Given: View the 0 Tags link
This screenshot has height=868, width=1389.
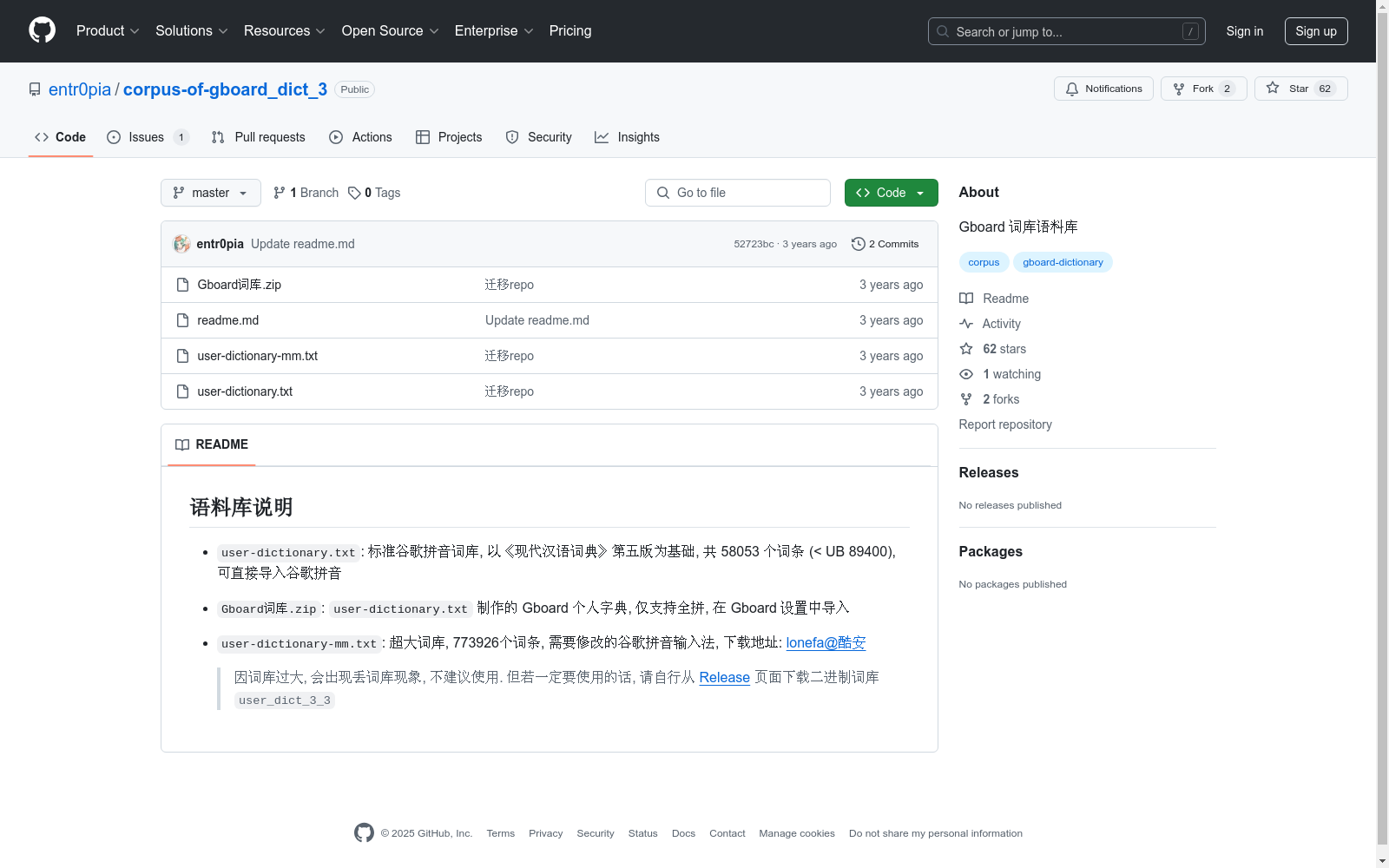Looking at the screenshot, I should (x=374, y=193).
